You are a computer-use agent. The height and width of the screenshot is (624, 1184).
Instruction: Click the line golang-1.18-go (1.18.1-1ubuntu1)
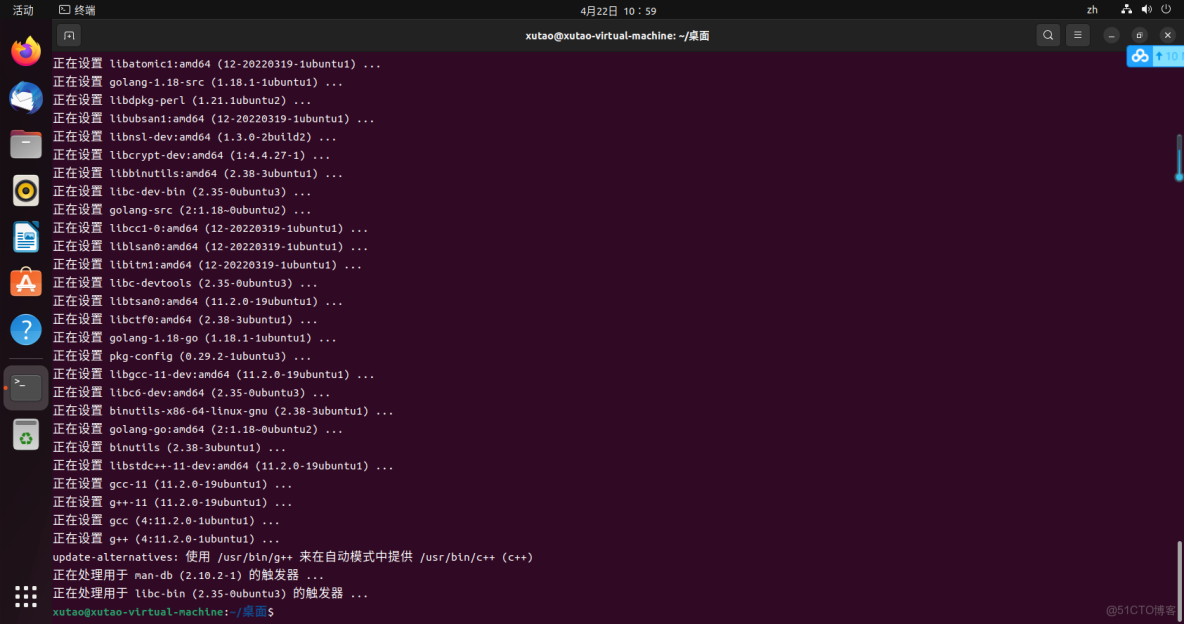pyautogui.click(x=195, y=338)
